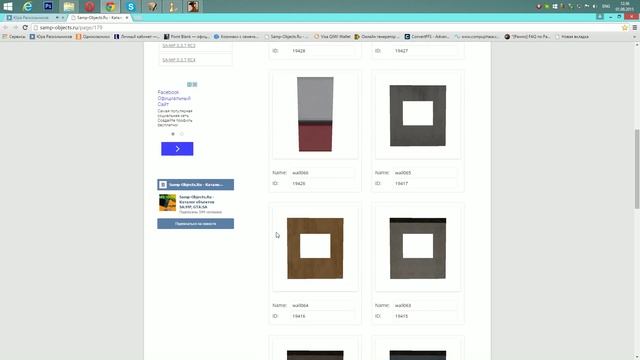Viewport: 640px width, 360px height.
Task: Go back with the browser back arrow
Action: (5, 27)
